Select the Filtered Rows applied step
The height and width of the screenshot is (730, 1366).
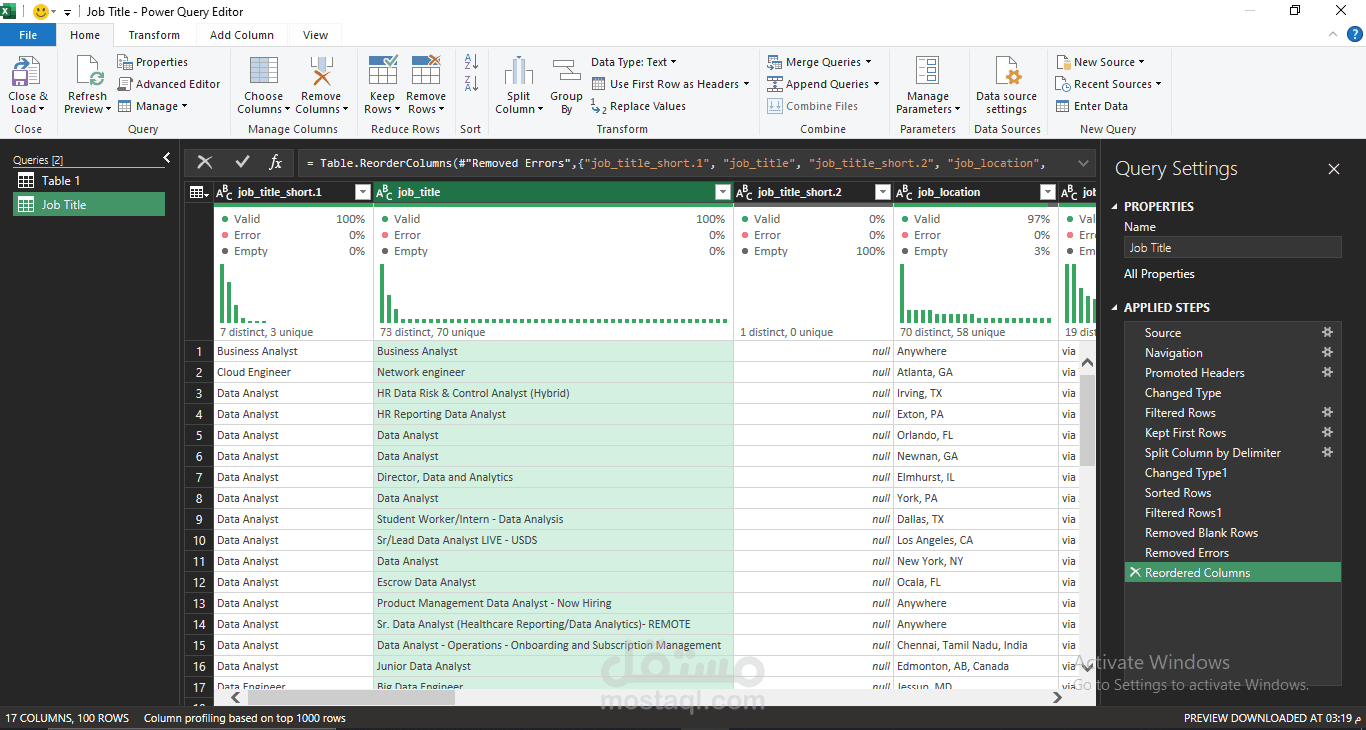coord(1185,412)
